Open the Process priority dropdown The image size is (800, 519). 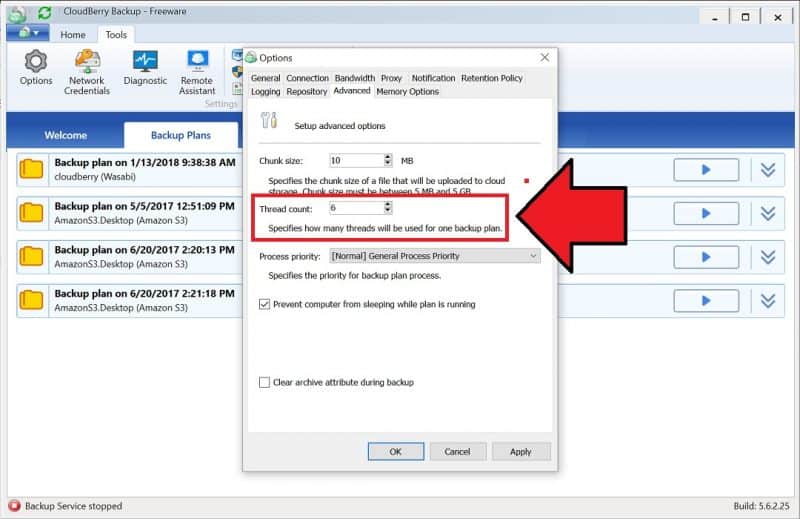coord(435,256)
